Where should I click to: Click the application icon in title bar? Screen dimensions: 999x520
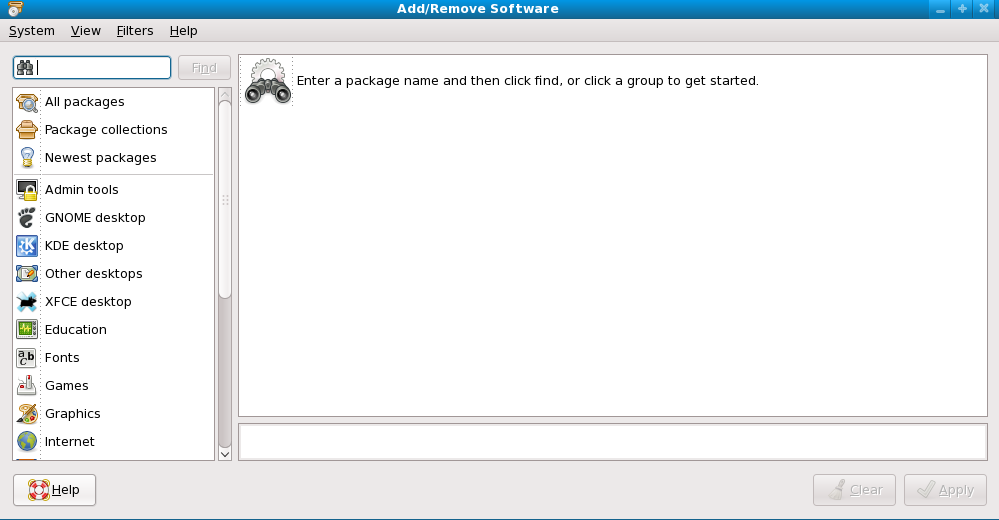pyautogui.click(x=16, y=9)
